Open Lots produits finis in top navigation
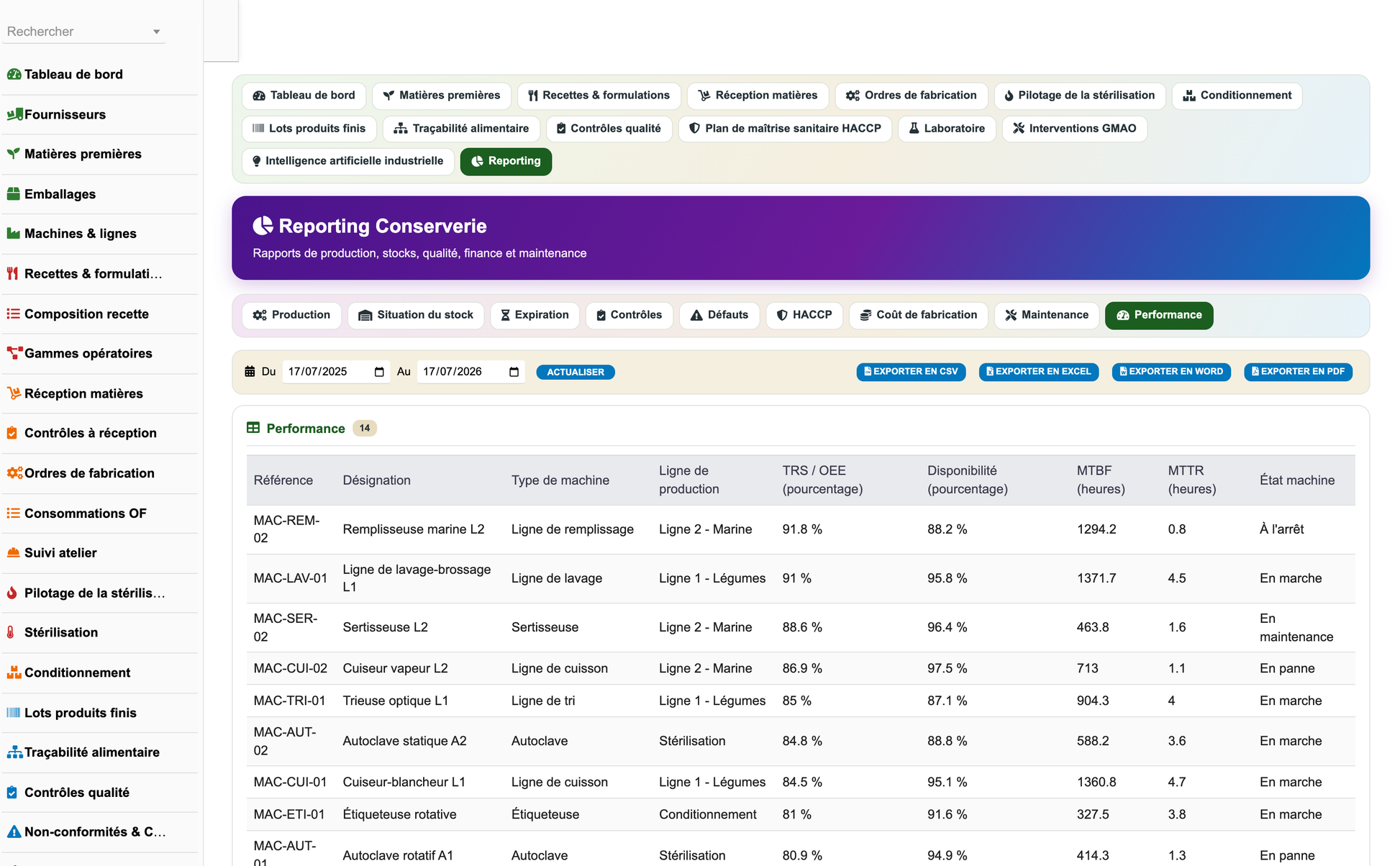This screenshot has width=1400, height=866. (x=309, y=129)
